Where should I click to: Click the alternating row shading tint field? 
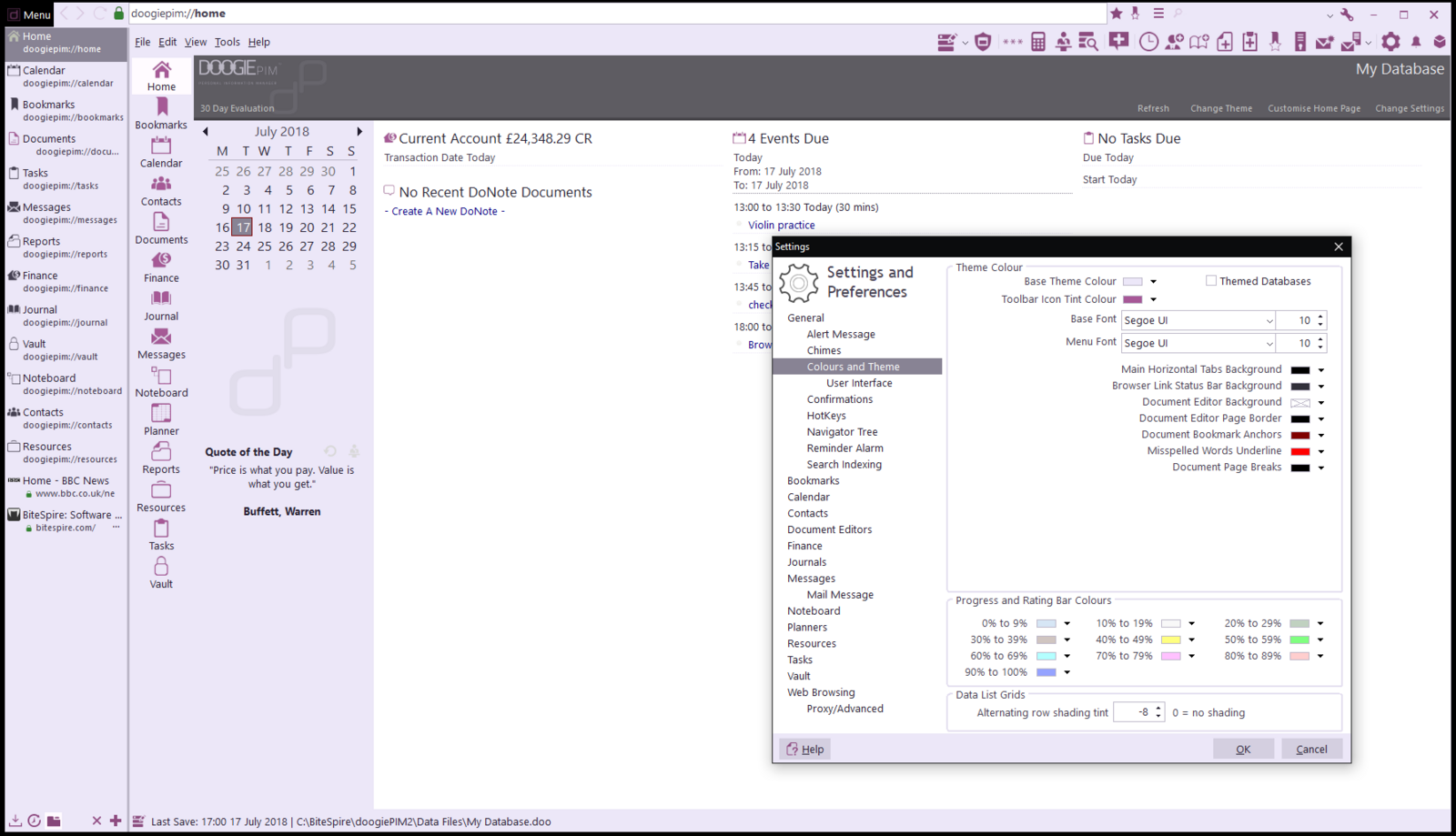(1133, 712)
